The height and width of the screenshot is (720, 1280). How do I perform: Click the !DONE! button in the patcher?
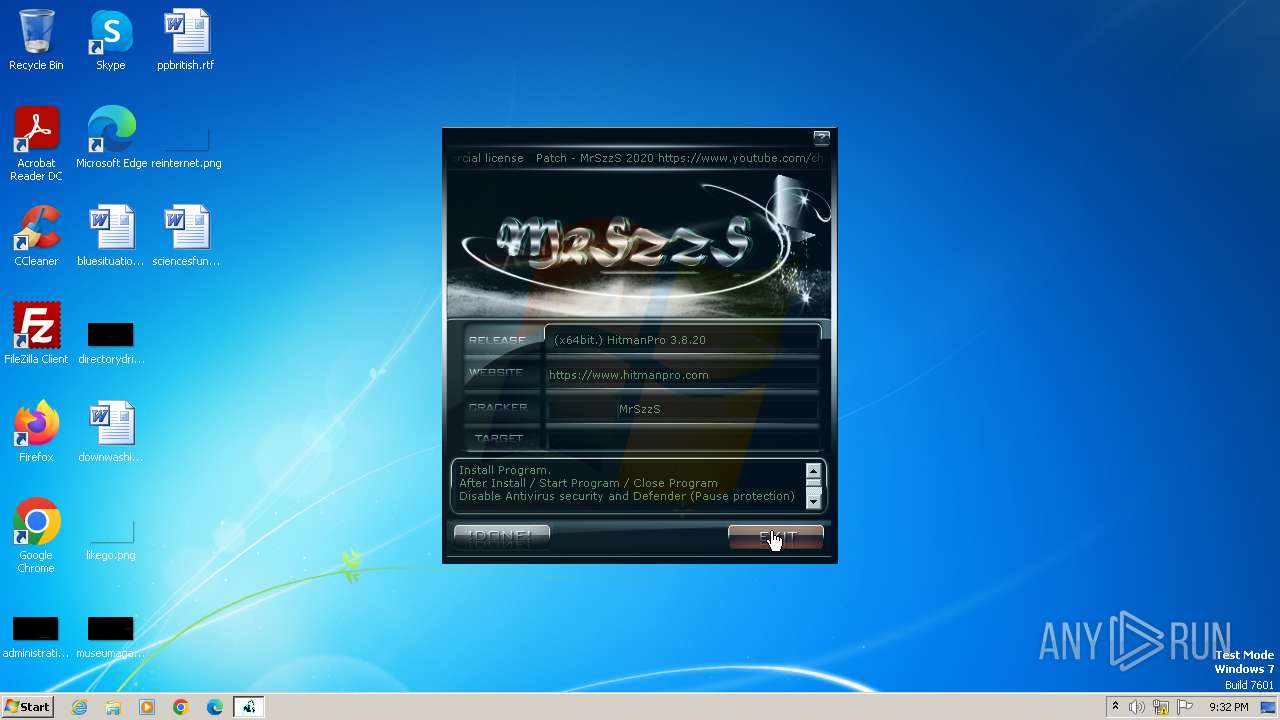coord(501,537)
